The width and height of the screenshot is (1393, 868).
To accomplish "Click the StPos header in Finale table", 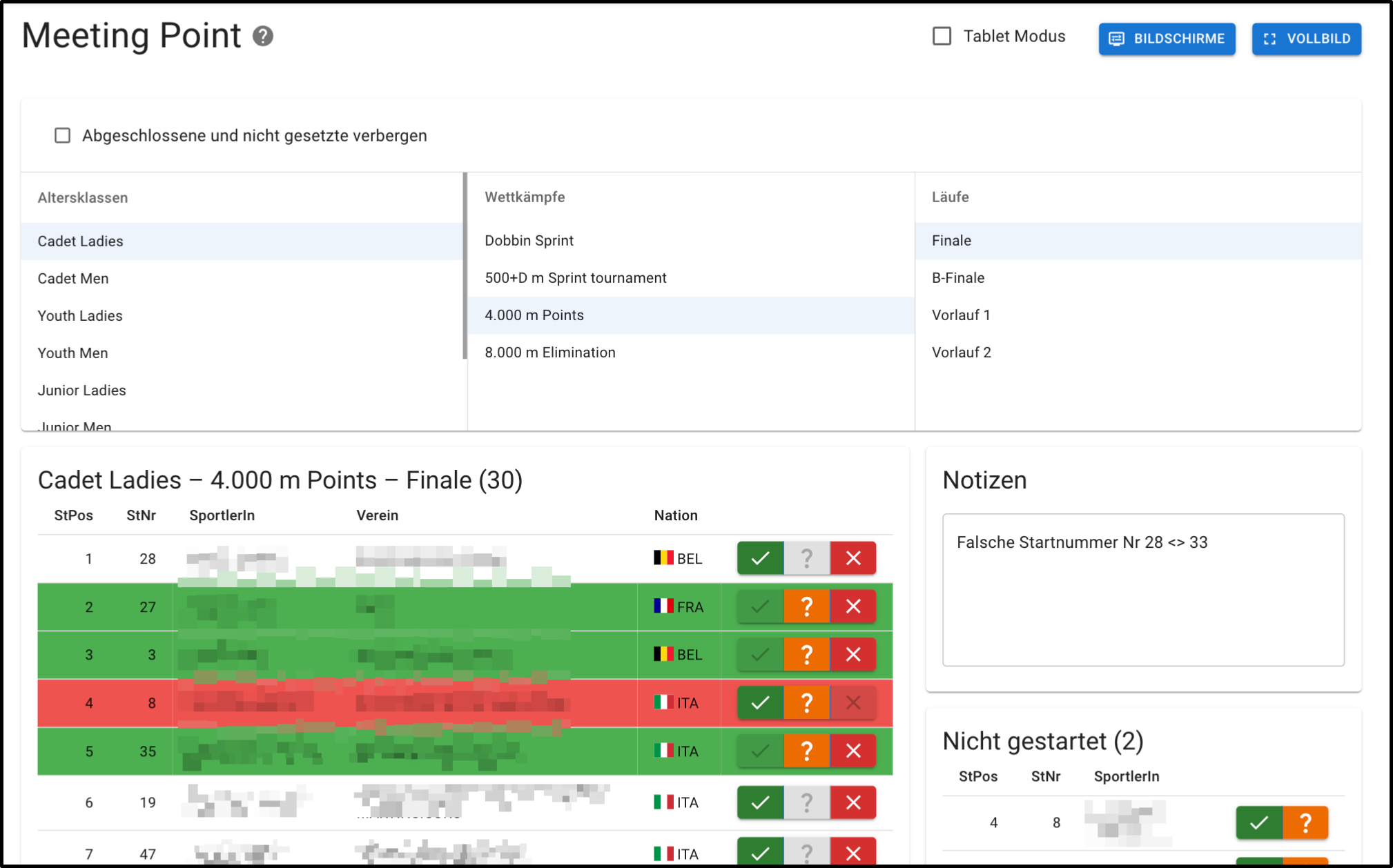I will click(74, 515).
